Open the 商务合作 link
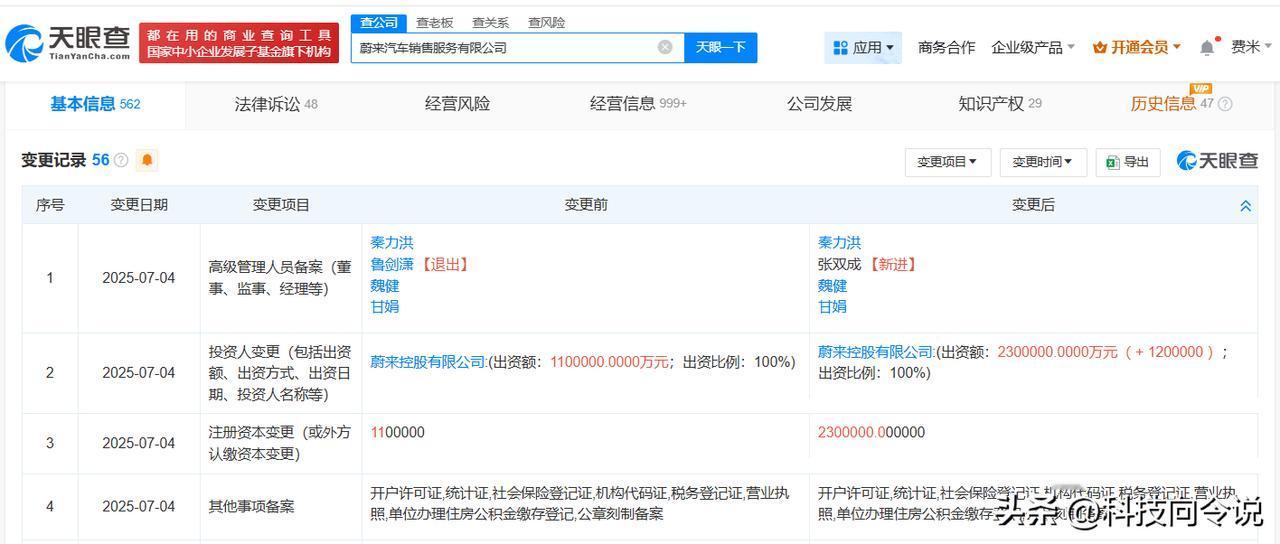1280x544 pixels. [946, 47]
